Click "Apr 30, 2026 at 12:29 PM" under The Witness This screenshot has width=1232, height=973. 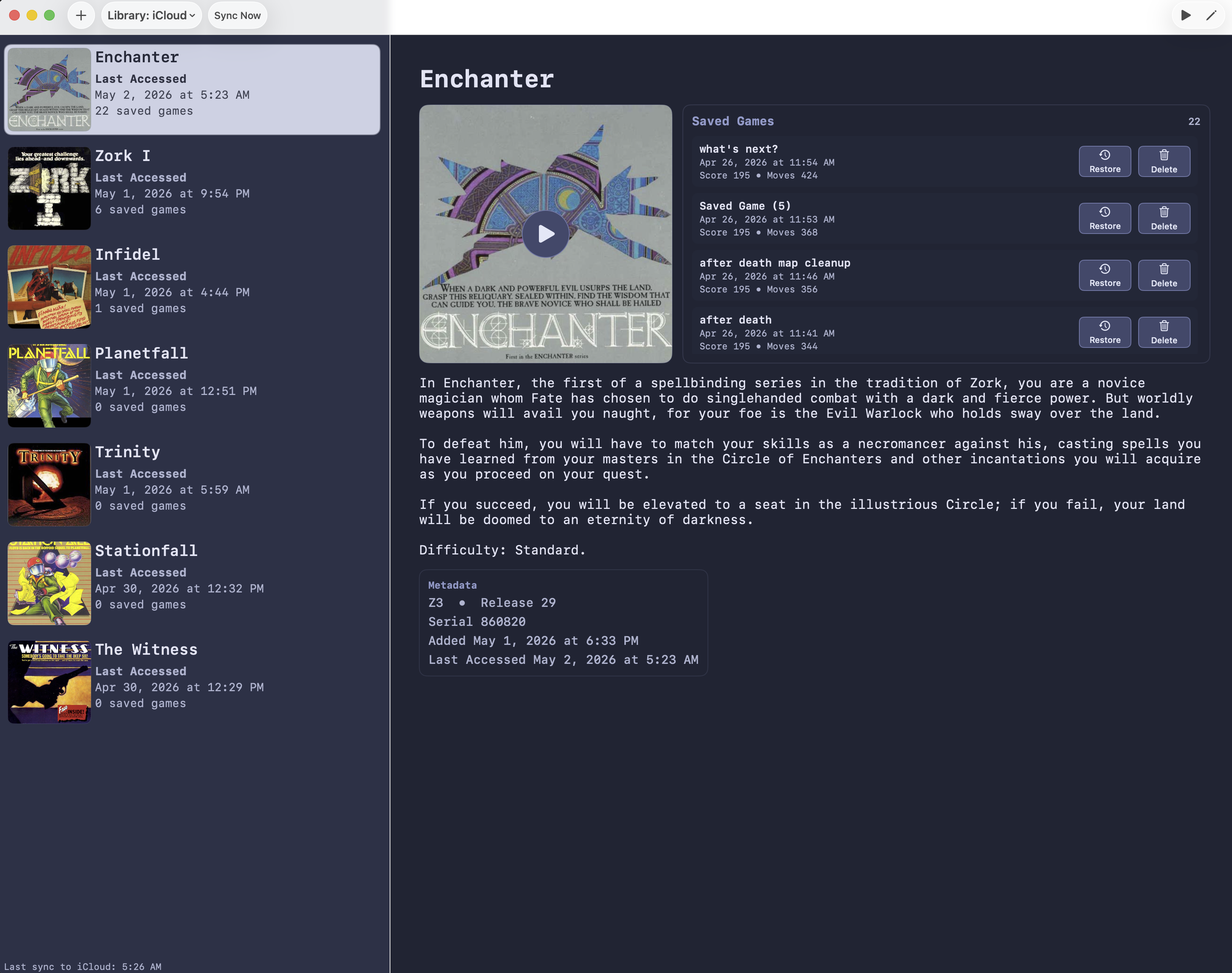tap(179, 687)
